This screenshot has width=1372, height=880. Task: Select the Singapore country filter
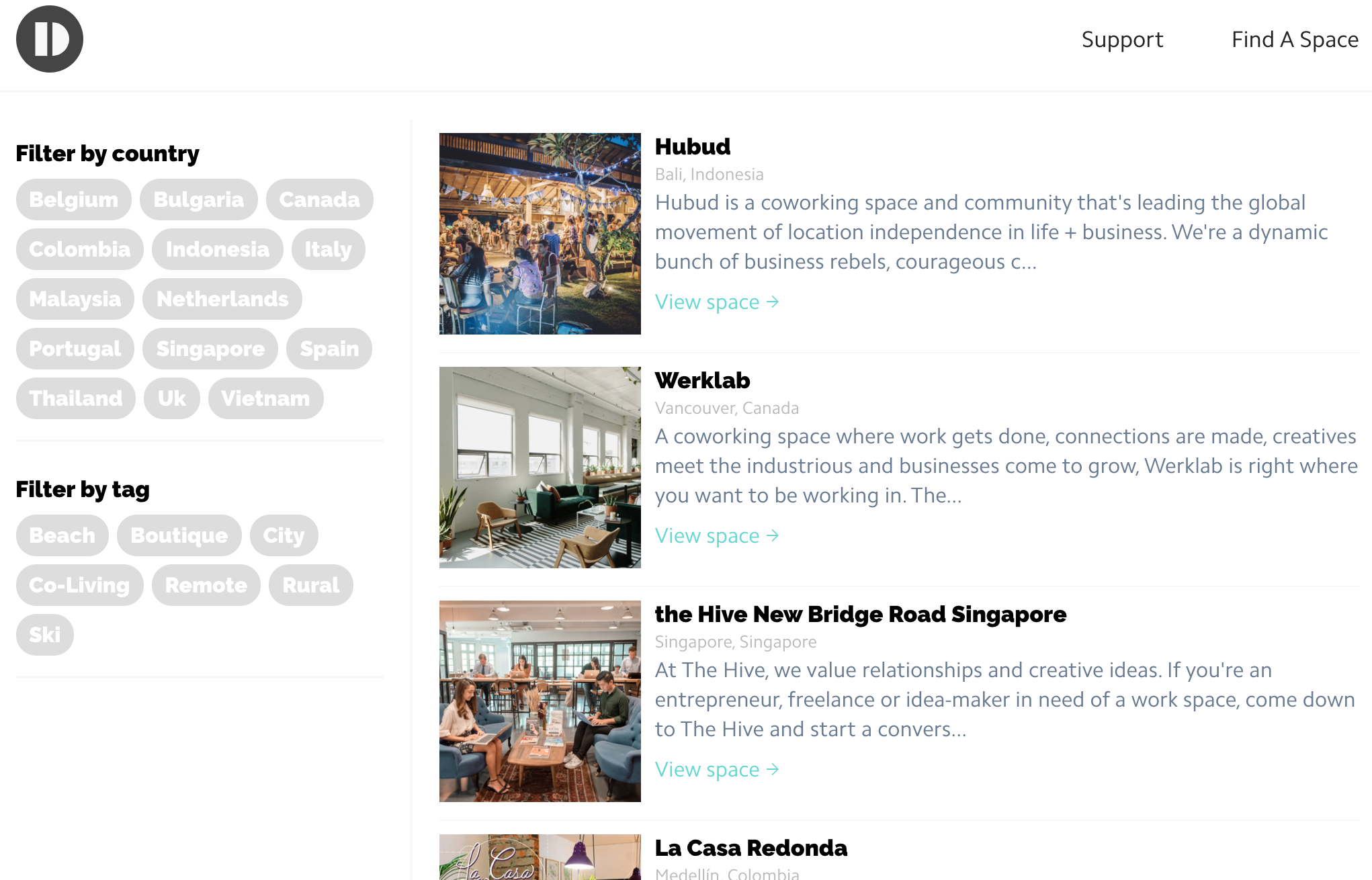[210, 349]
